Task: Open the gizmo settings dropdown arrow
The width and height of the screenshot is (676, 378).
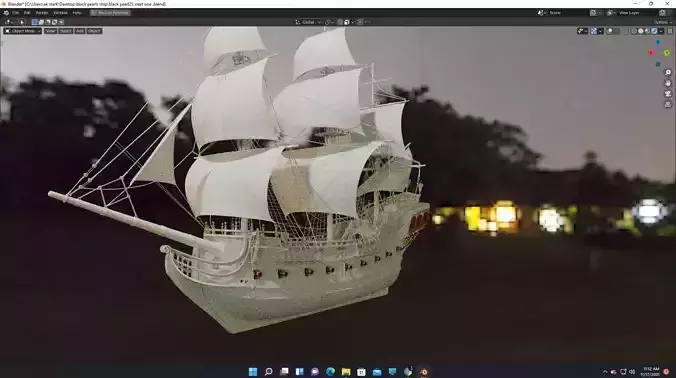Action: (x=601, y=31)
